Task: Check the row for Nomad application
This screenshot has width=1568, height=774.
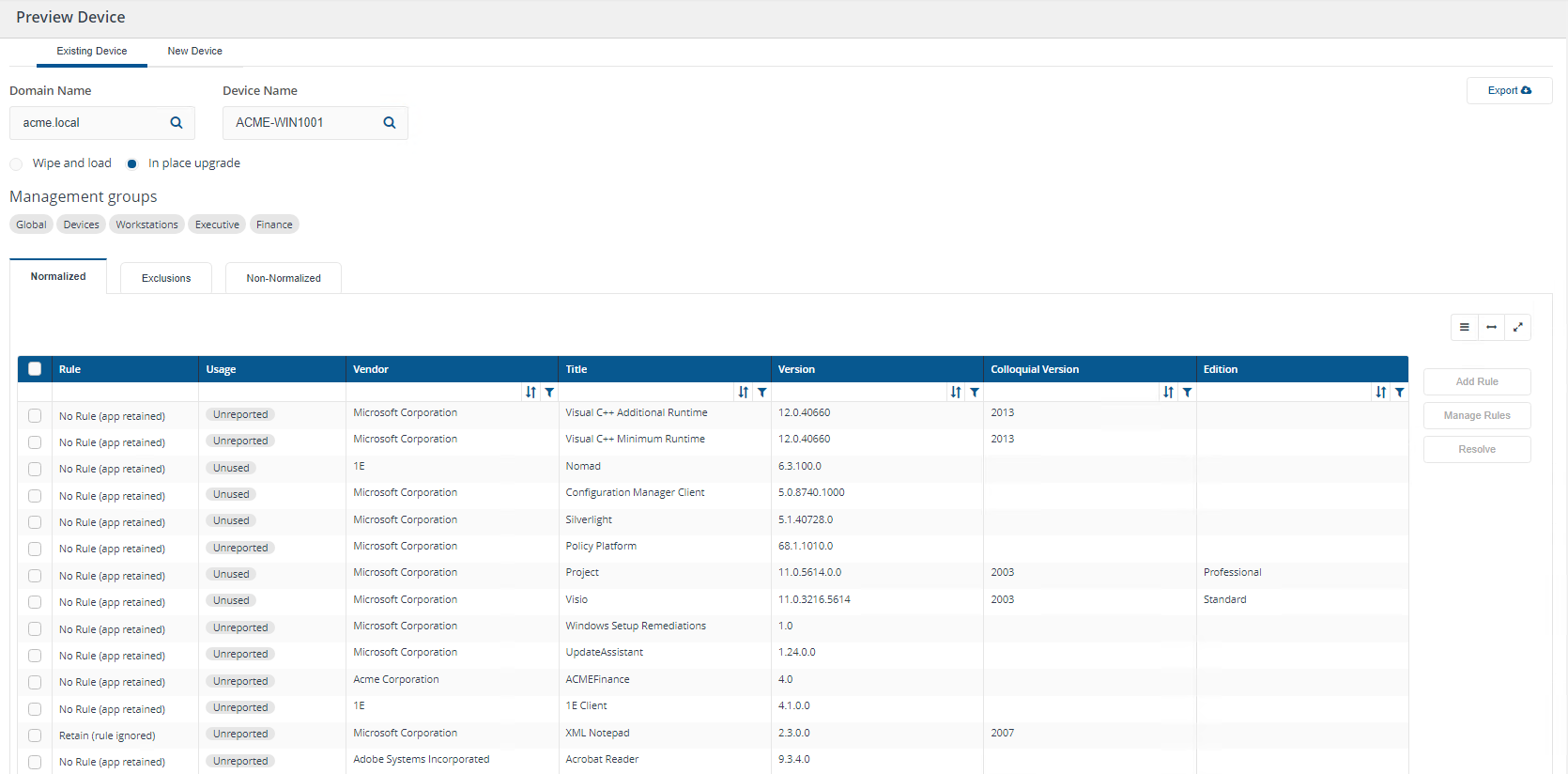Action: coord(35,469)
